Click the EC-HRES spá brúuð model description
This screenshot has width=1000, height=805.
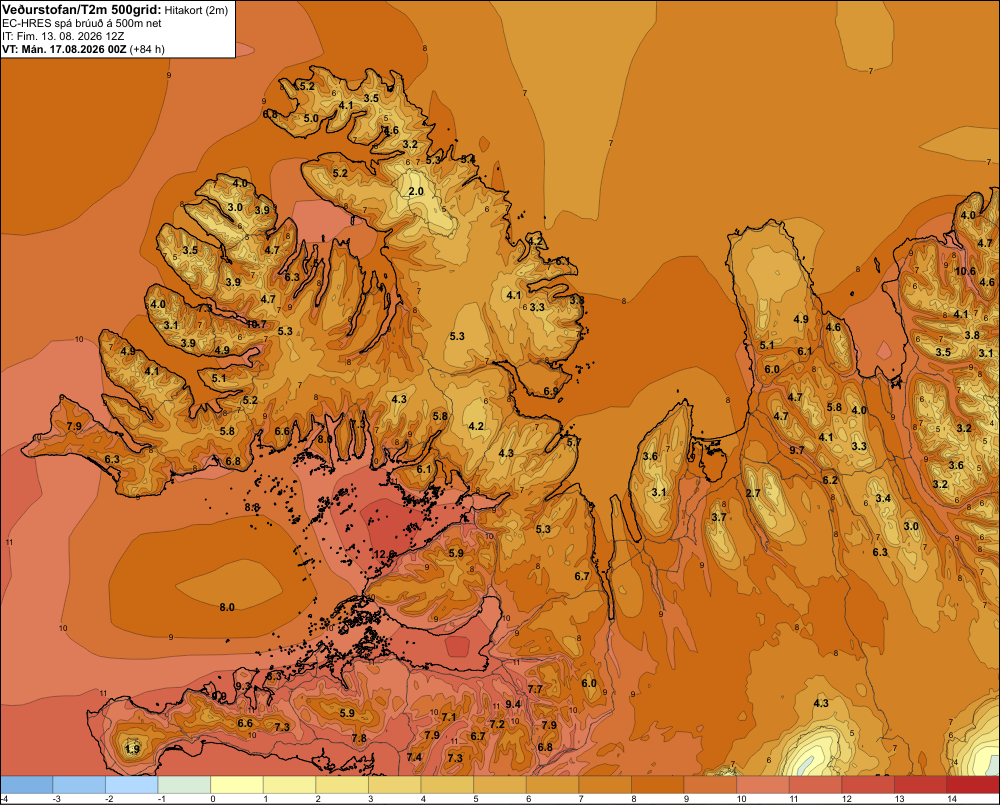[82, 23]
